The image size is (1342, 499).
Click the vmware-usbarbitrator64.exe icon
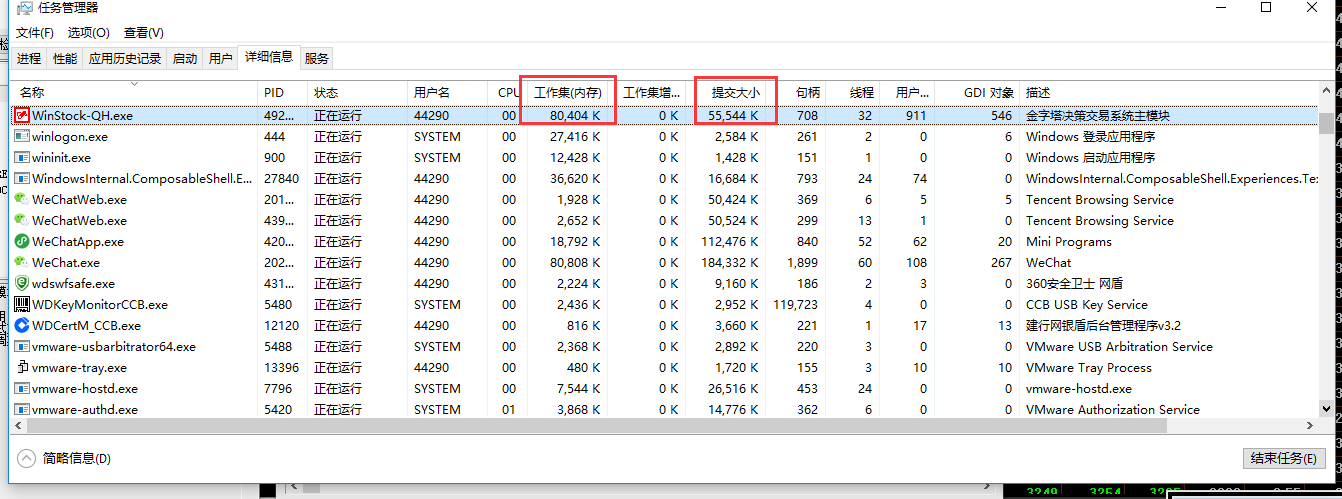(22, 346)
